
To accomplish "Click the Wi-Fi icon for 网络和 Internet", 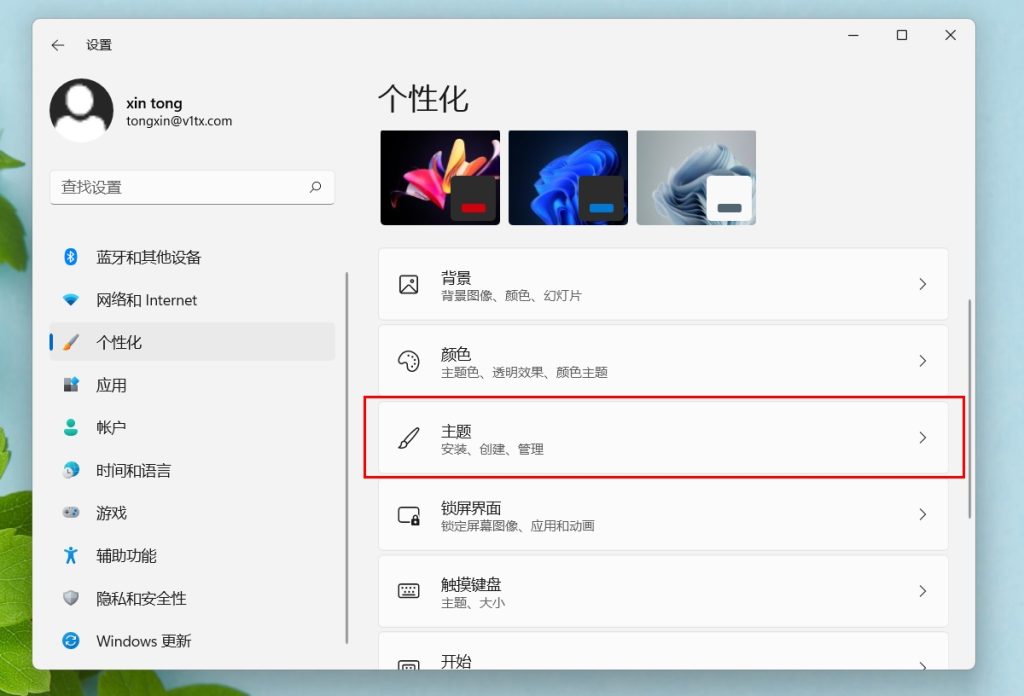I will pyautogui.click(x=71, y=300).
